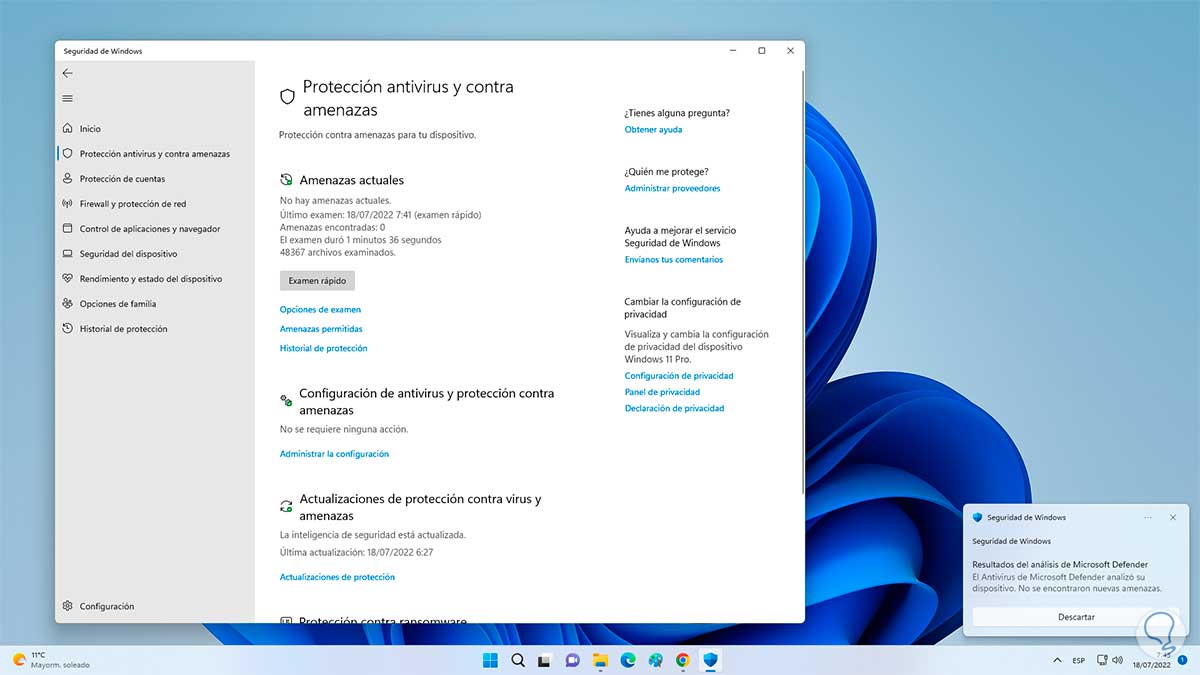Open the Panel de privacidad link
Viewport: 1200px width, 675px height.
click(662, 392)
